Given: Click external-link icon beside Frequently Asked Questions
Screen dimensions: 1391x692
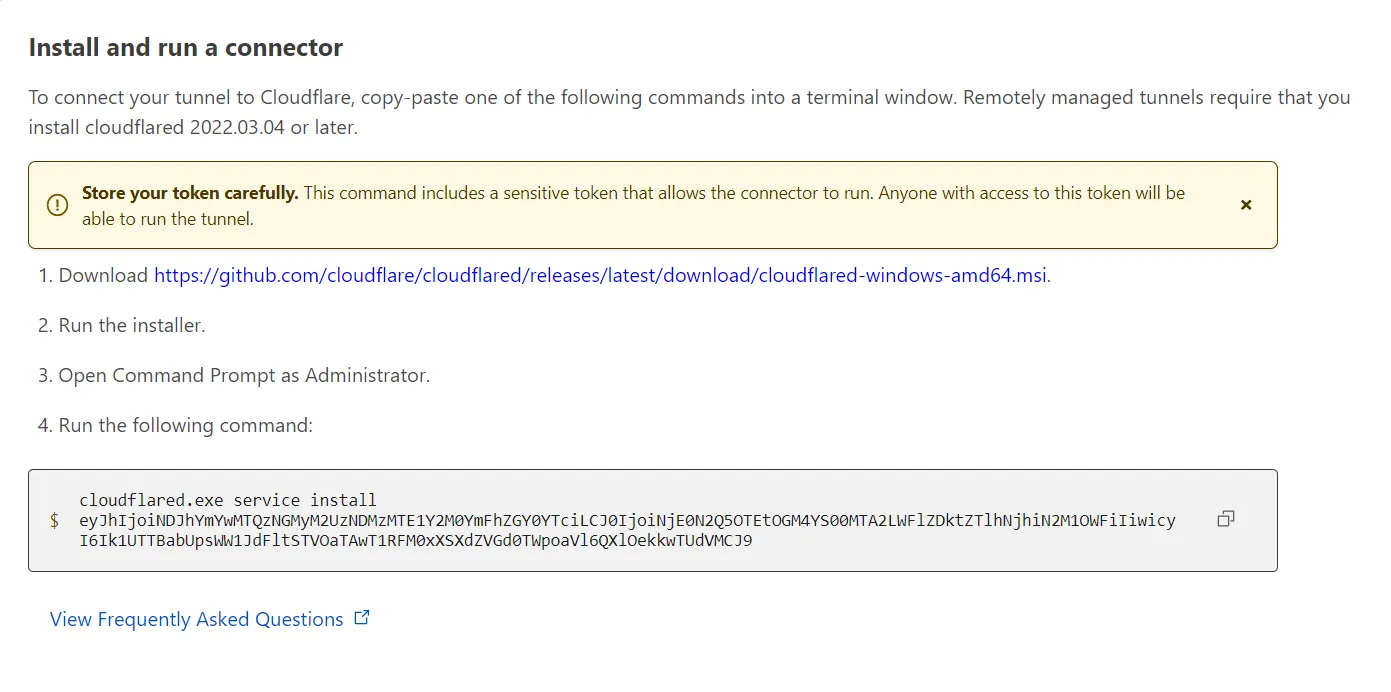Looking at the screenshot, I should (362, 618).
